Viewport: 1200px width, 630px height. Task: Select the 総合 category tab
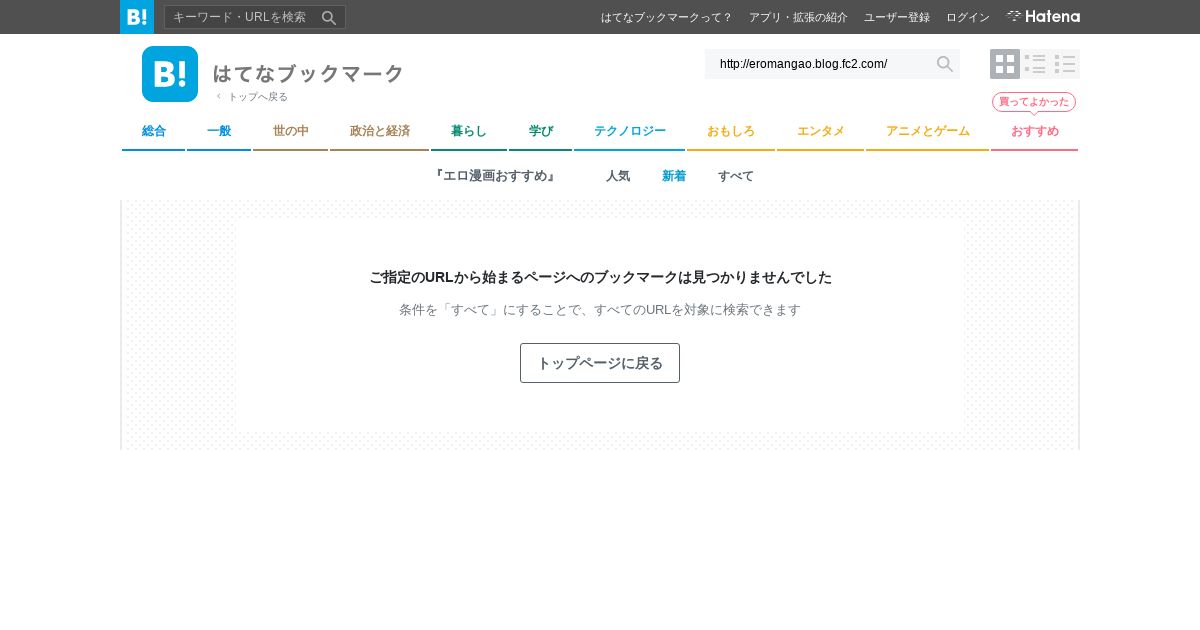(x=153, y=132)
